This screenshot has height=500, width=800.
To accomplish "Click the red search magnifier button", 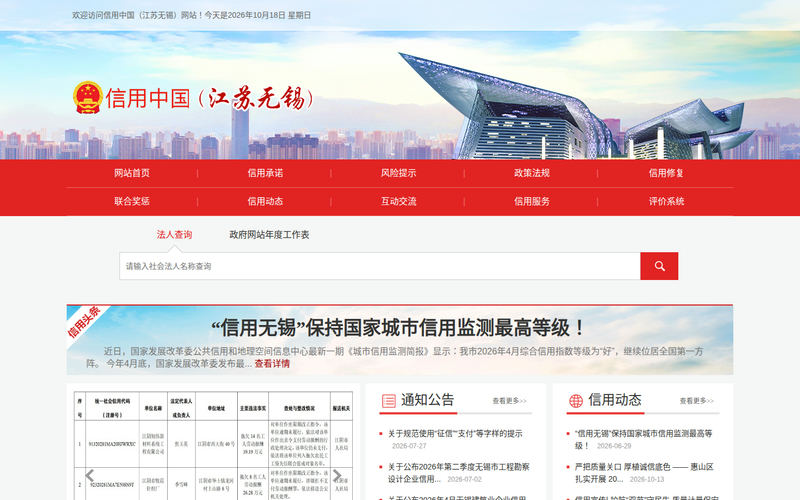I will pos(659,266).
